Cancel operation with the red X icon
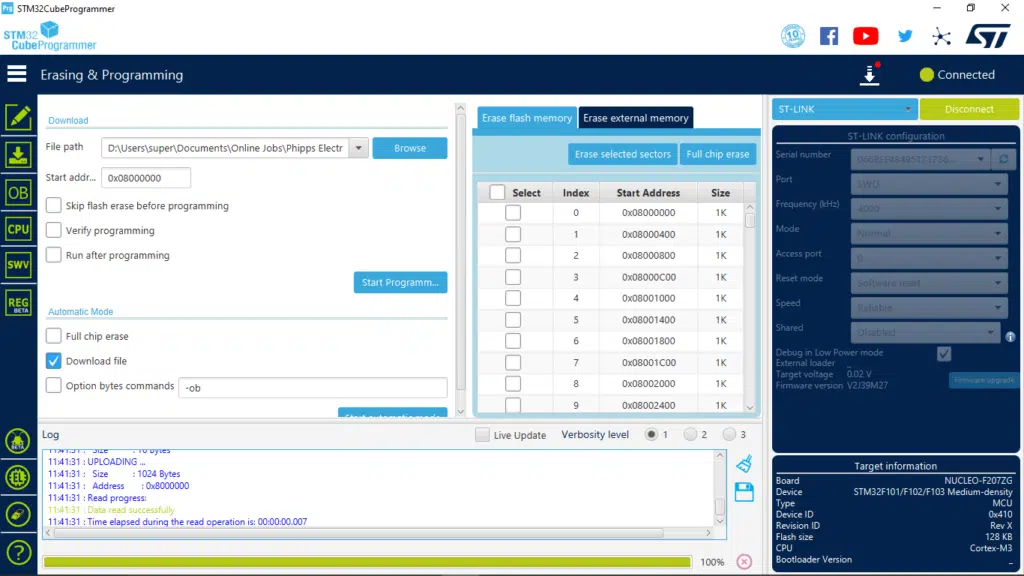 click(744, 562)
